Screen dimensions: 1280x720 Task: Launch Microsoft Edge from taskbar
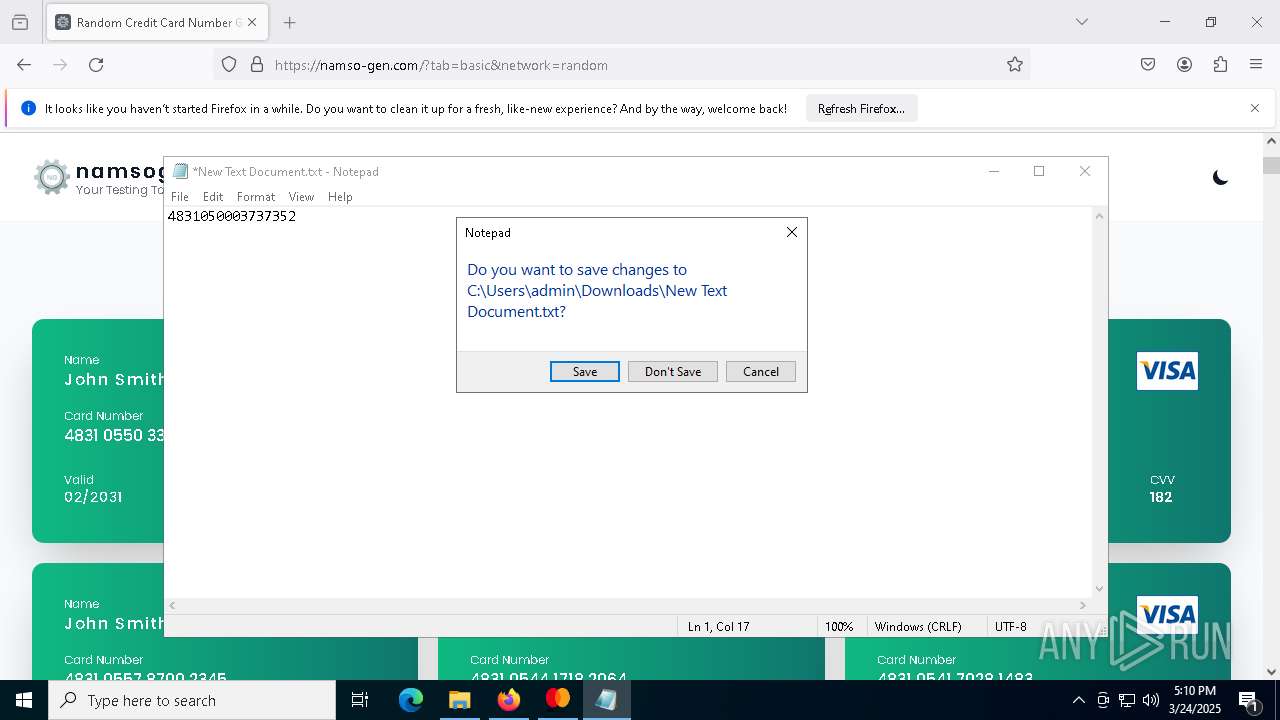(x=411, y=700)
